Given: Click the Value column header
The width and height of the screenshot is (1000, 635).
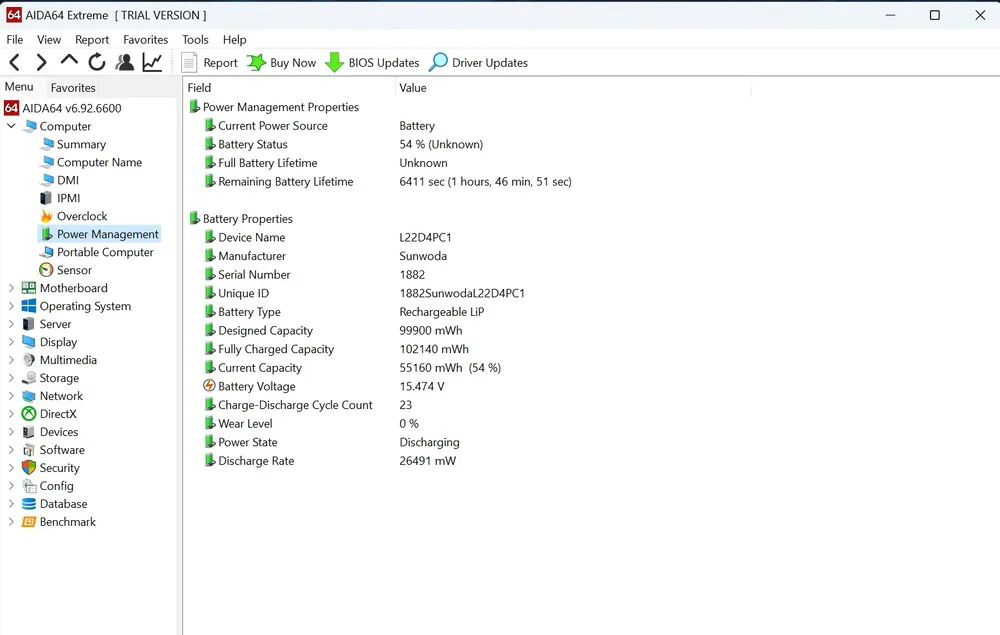Looking at the screenshot, I should [573, 88].
